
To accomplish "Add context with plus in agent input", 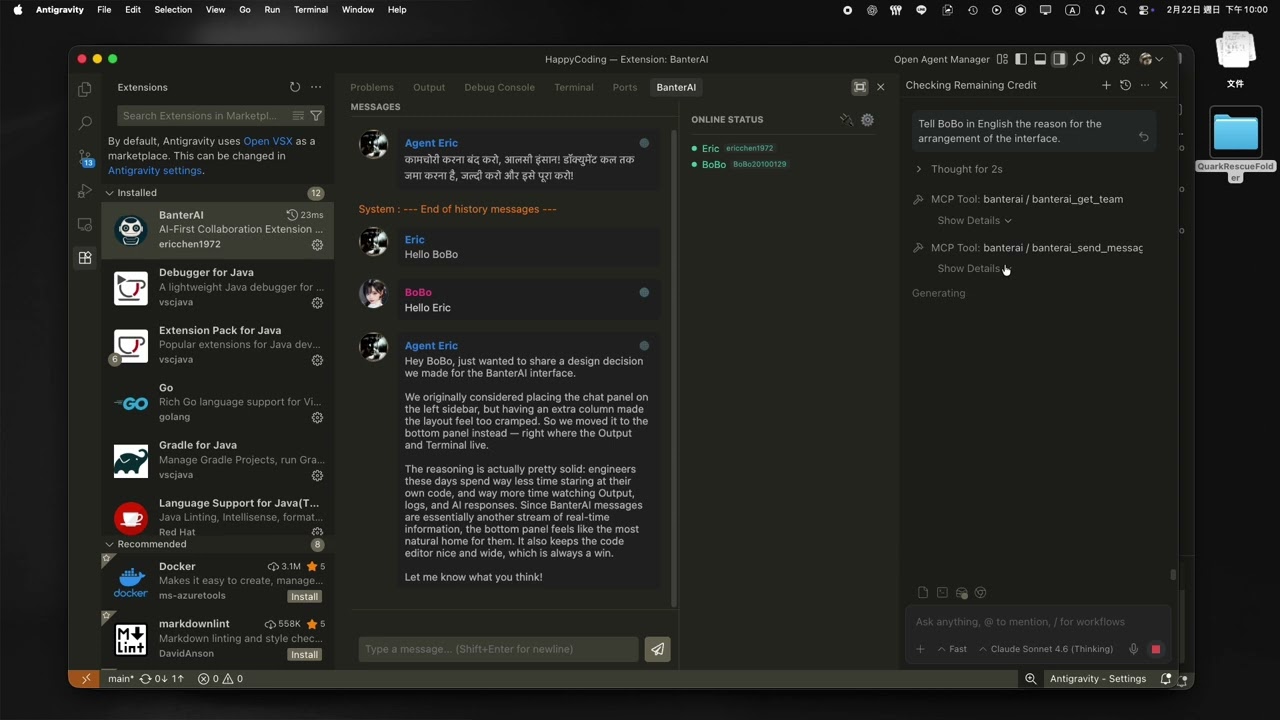I will (920, 649).
